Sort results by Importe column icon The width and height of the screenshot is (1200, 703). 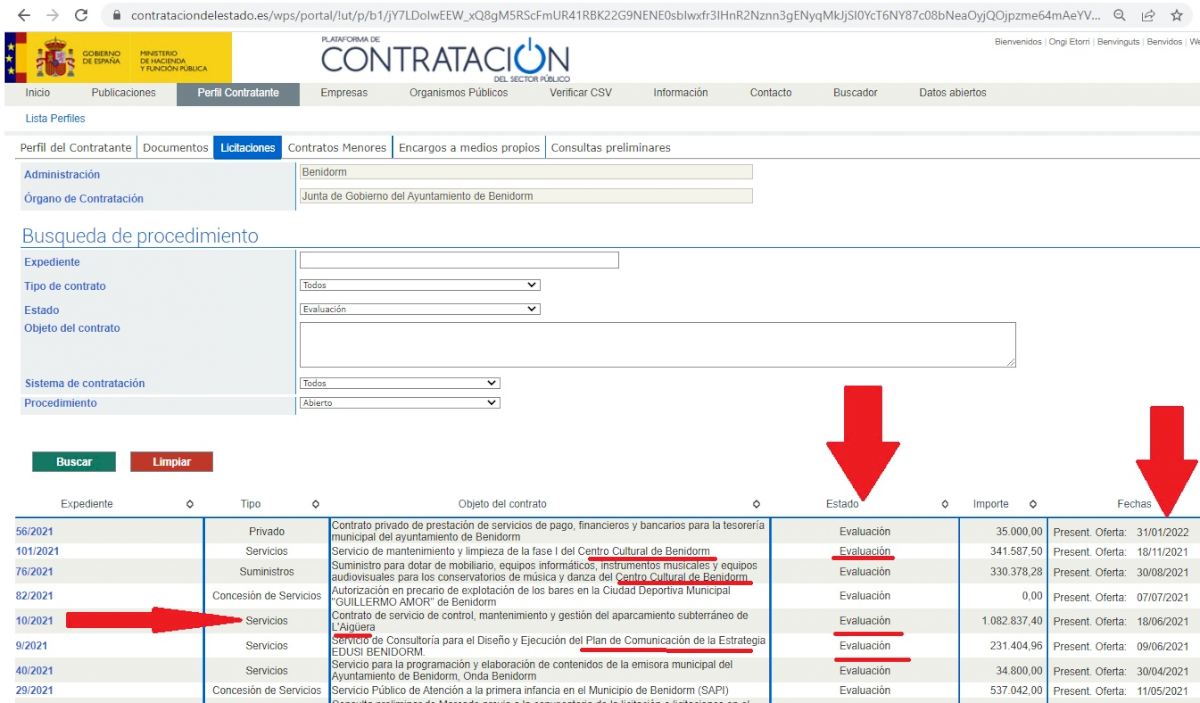[x=1033, y=504]
